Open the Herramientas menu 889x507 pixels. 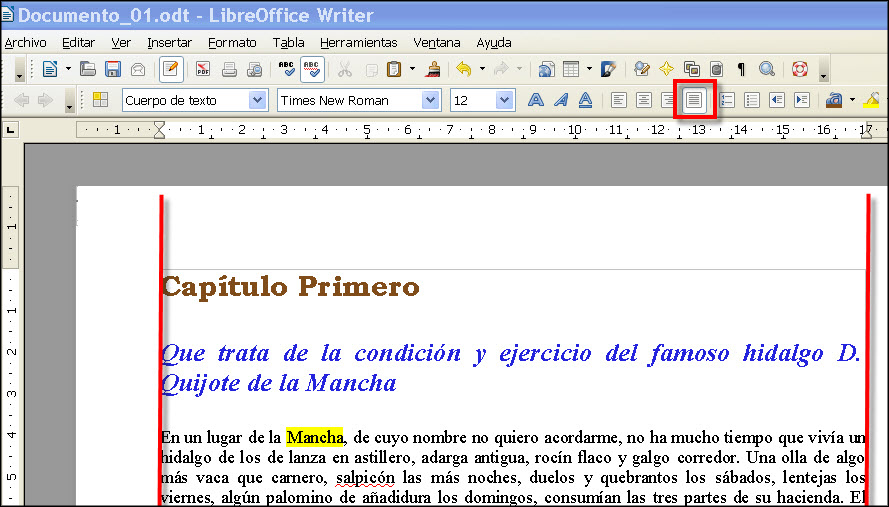[358, 43]
